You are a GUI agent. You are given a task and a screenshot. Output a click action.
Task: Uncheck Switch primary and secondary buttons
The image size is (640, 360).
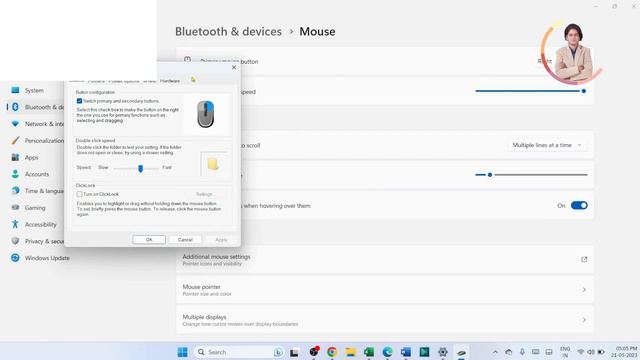(80, 101)
